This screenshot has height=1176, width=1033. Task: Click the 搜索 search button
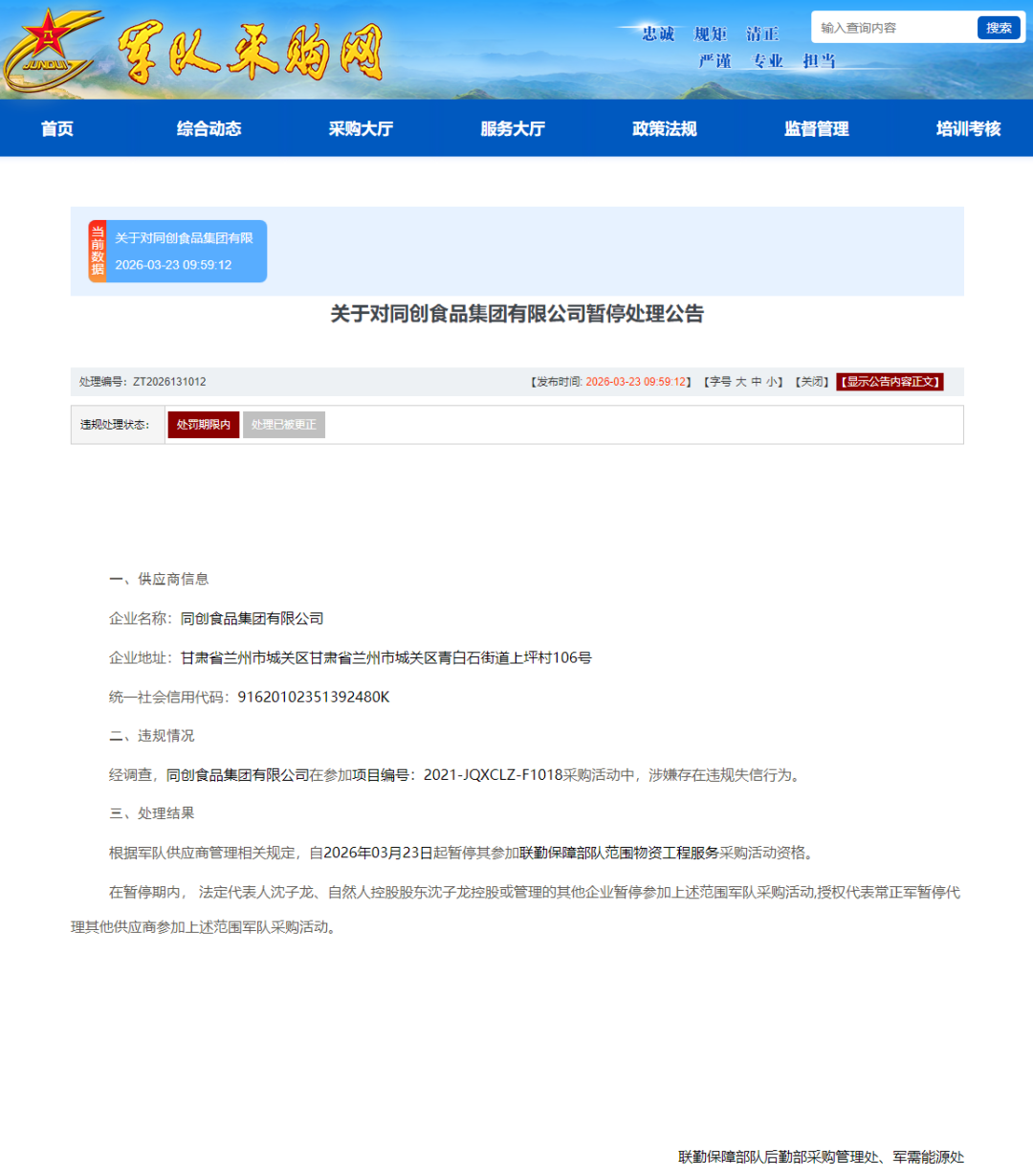(998, 27)
